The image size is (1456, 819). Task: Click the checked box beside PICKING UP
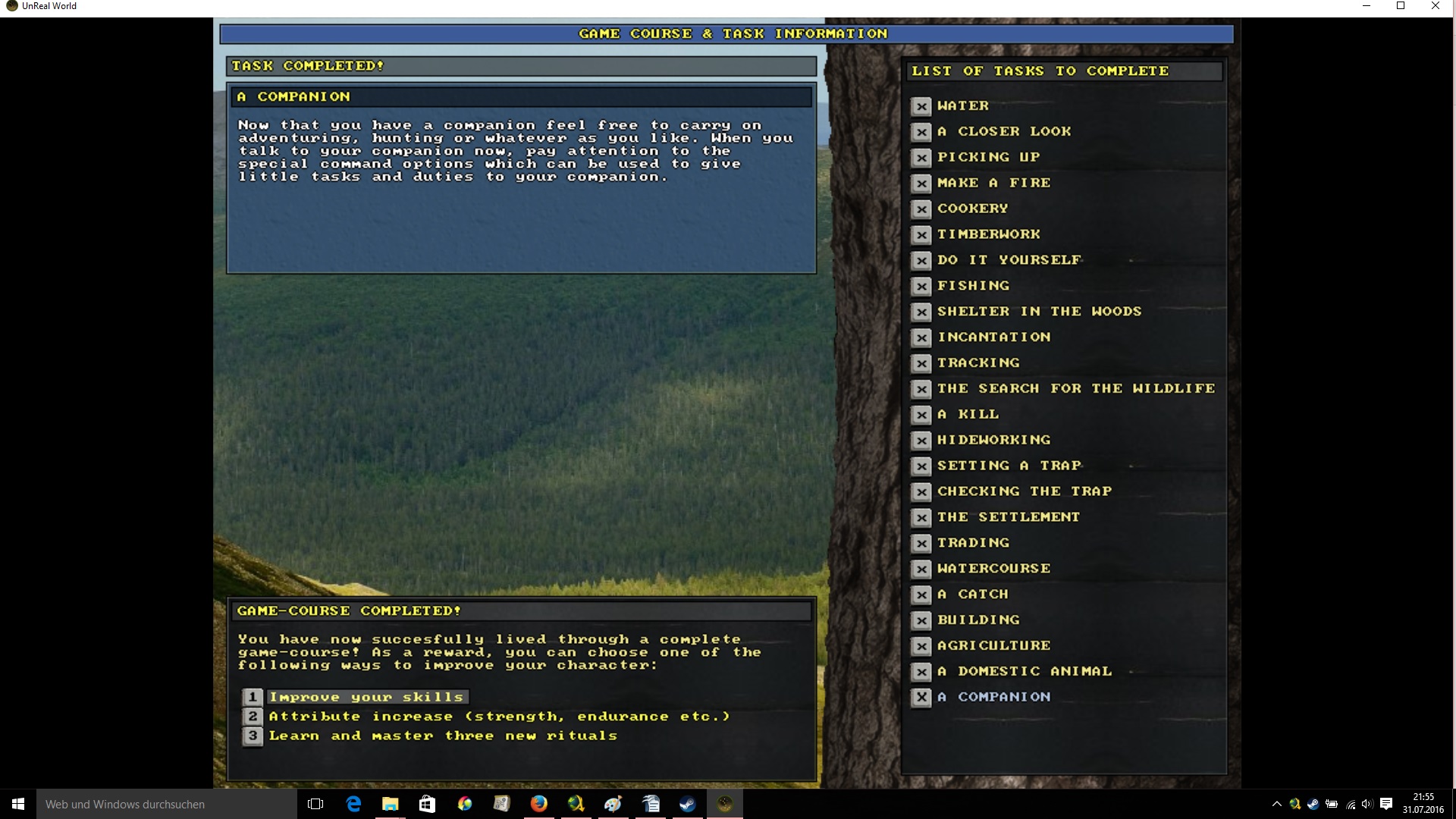pyautogui.click(x=921, y=158)
